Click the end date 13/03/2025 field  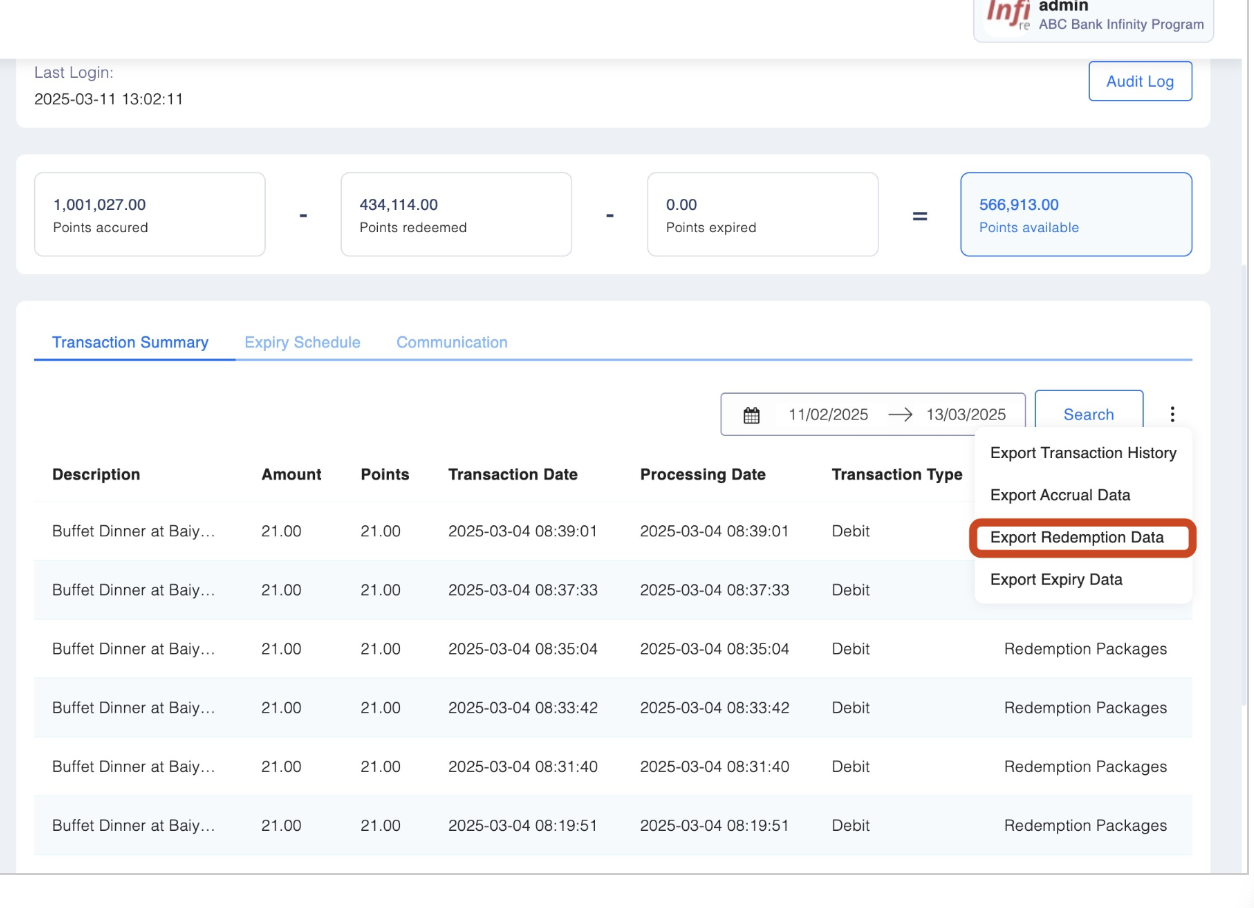966,415
